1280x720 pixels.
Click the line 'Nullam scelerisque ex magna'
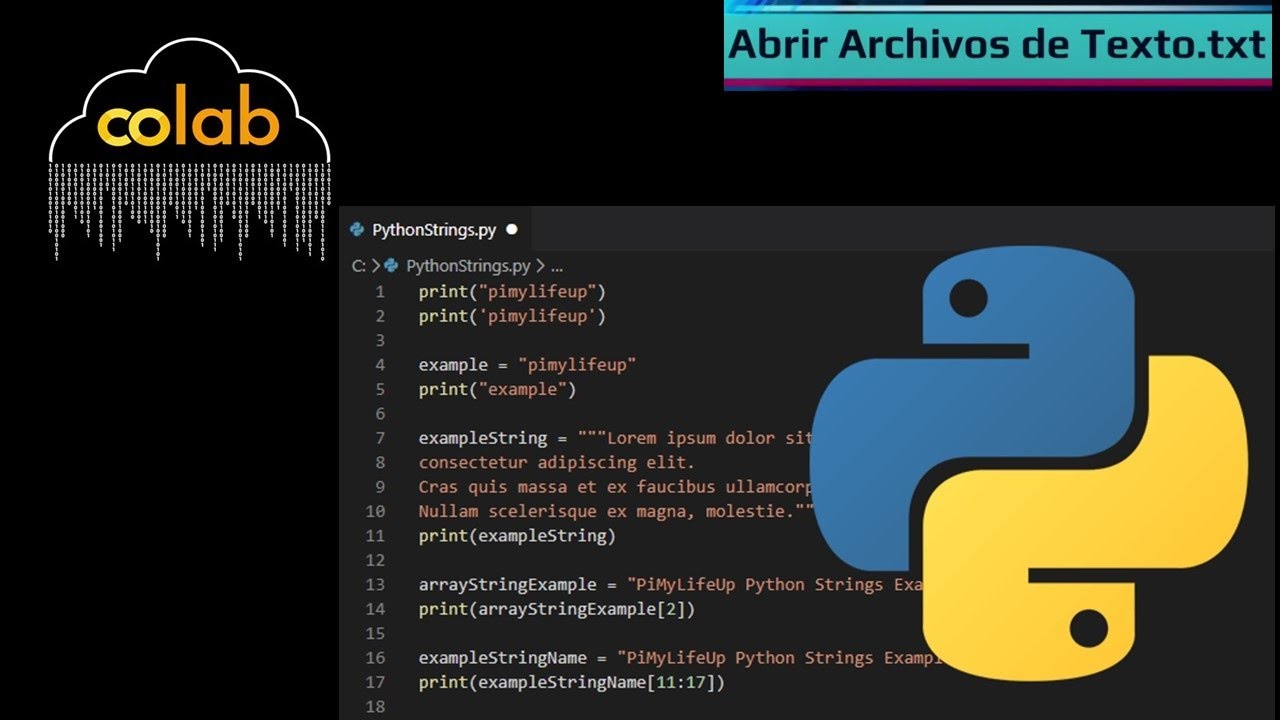tap(616, 511)
